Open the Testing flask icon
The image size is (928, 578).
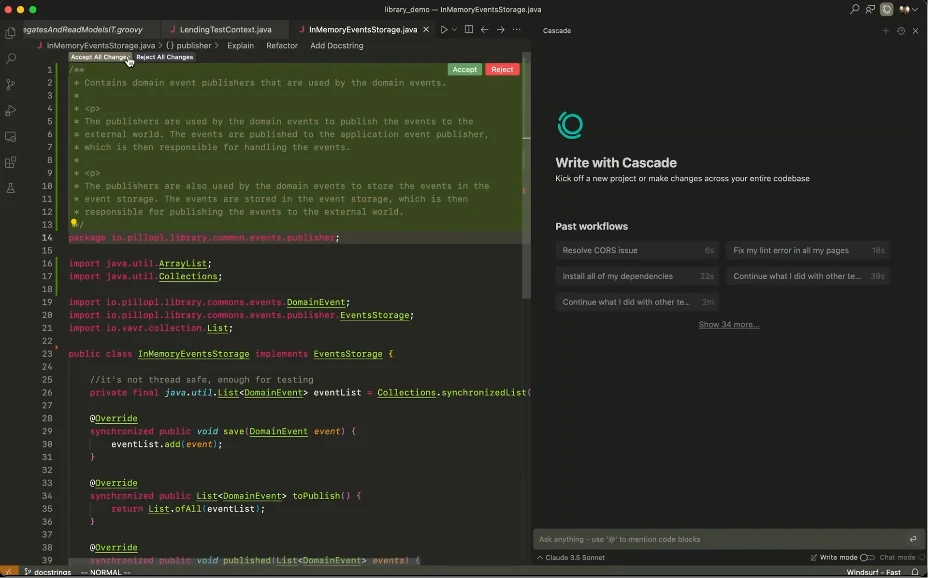pos(10,188)
